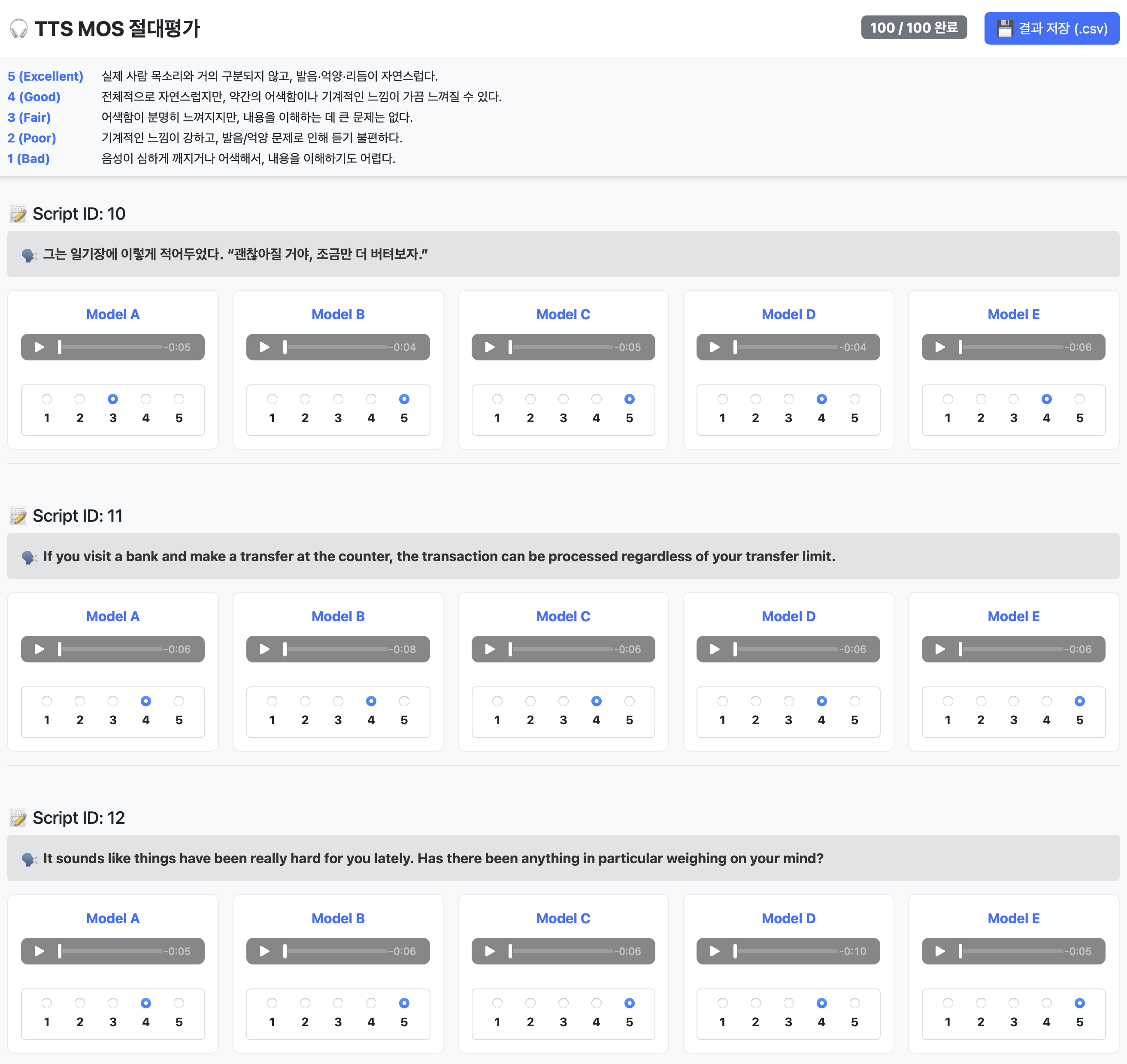Click the headphone icon beside TTS MOS title

[x=19, y=28]
